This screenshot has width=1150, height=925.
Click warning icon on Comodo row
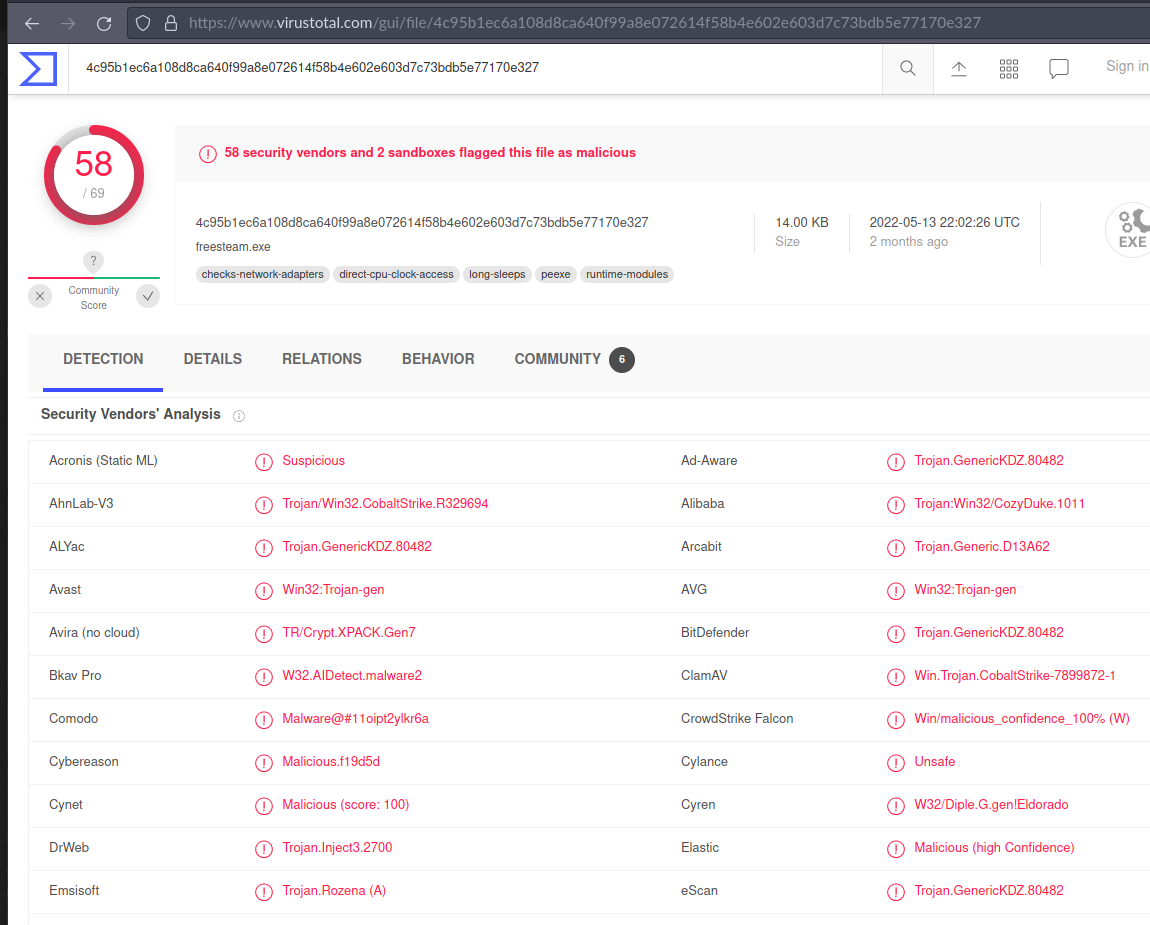coord(263,720)
